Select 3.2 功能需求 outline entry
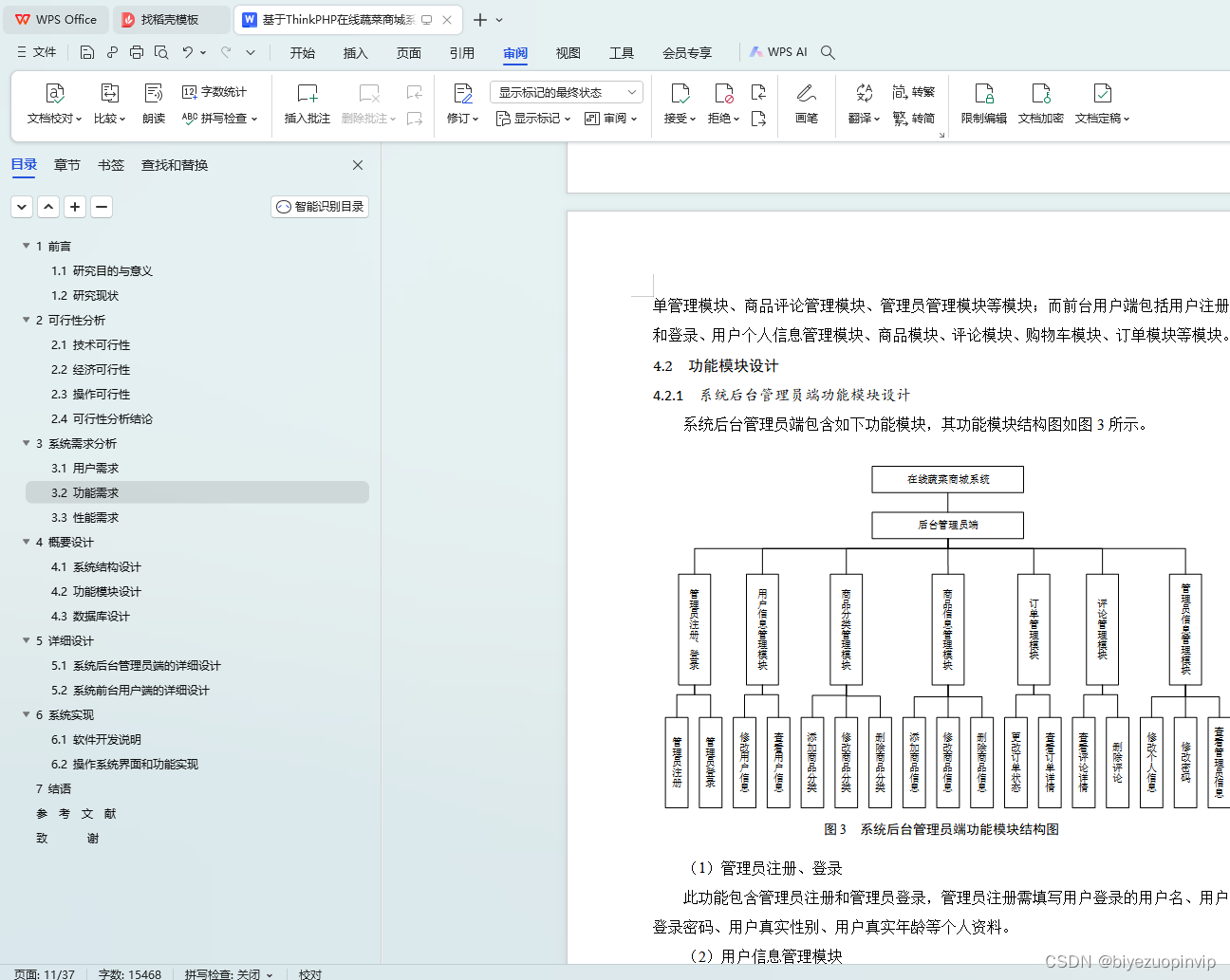This screenshot has height=980, width=1230. (197, 492)
